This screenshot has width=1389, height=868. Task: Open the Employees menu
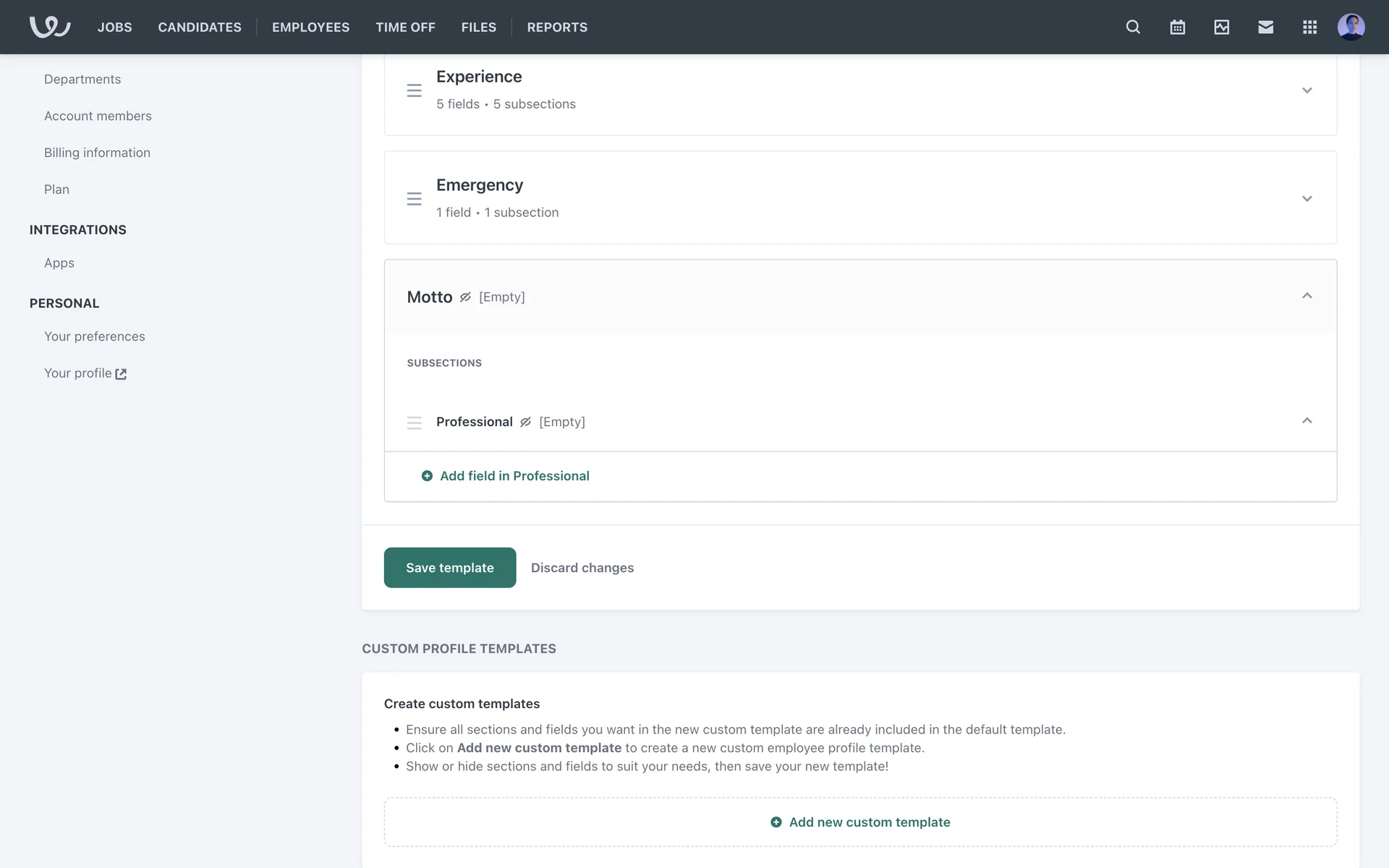310,27
